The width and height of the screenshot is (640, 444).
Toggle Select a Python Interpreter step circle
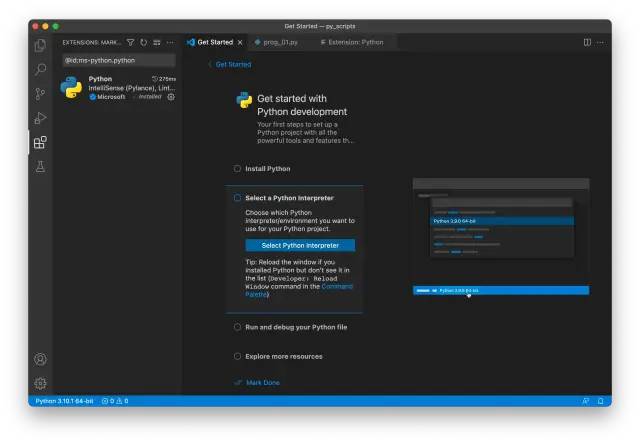point(237,198)
